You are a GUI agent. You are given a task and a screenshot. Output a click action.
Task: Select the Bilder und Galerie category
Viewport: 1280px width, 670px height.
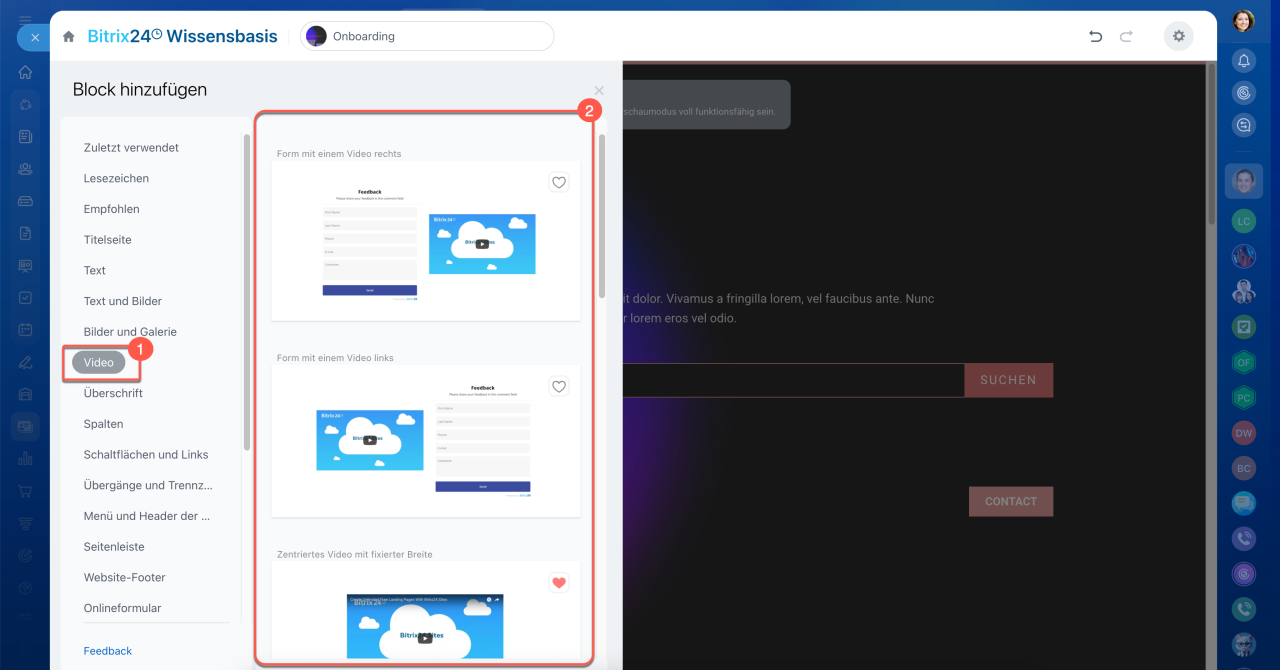coord(130,332)
